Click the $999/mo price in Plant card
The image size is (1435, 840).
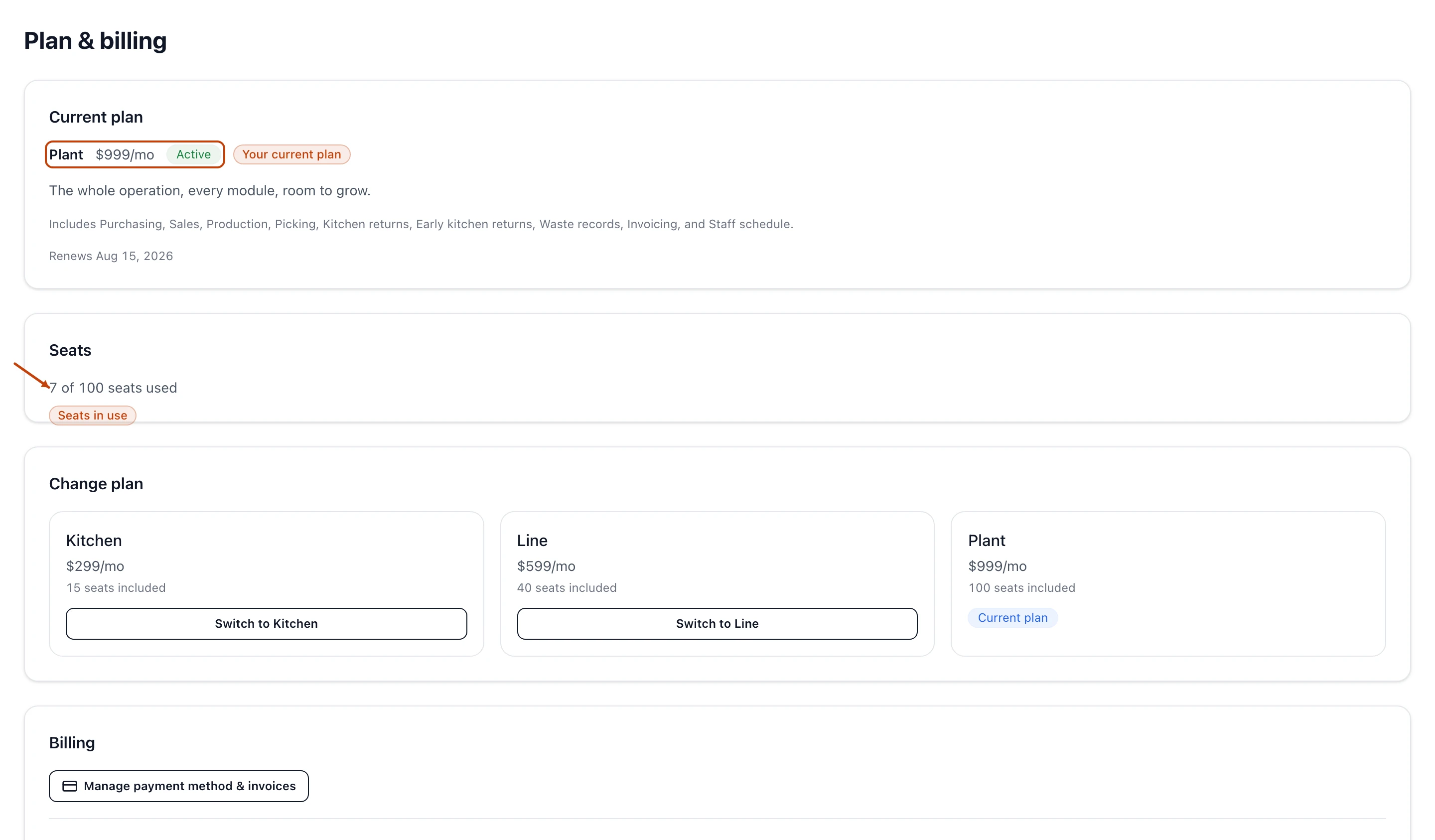(x=997, y=565)
